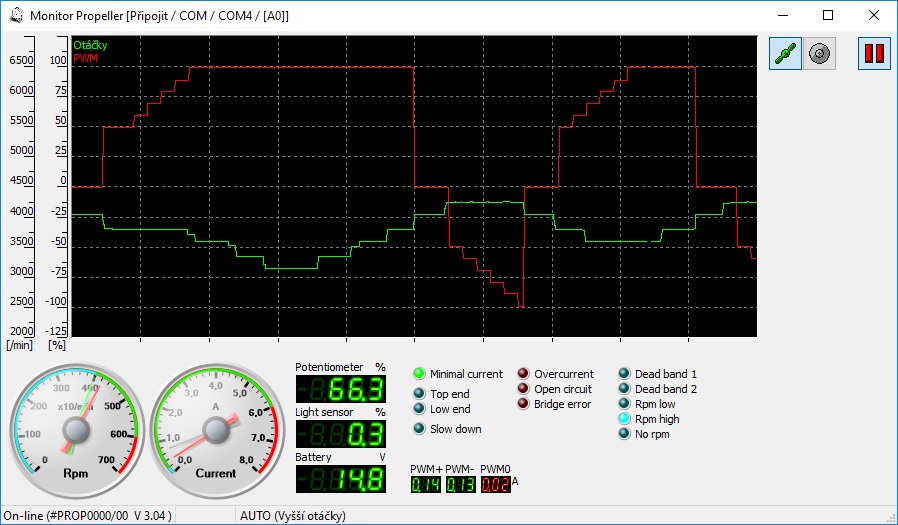Click the Overcurrent indicator light
This screenshot has width=898, height=525.
tap(523, 374)
